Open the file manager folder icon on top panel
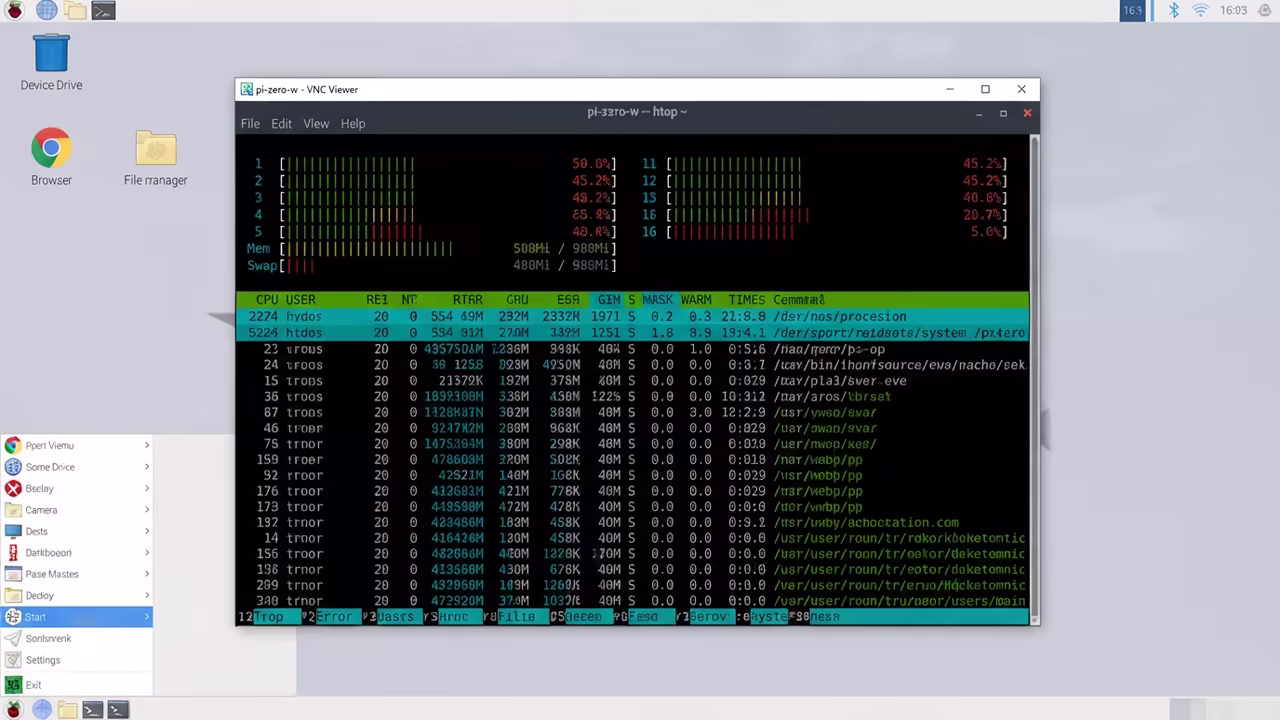Viewport: 1280px width, 720px height. click(x=75, y=11)
